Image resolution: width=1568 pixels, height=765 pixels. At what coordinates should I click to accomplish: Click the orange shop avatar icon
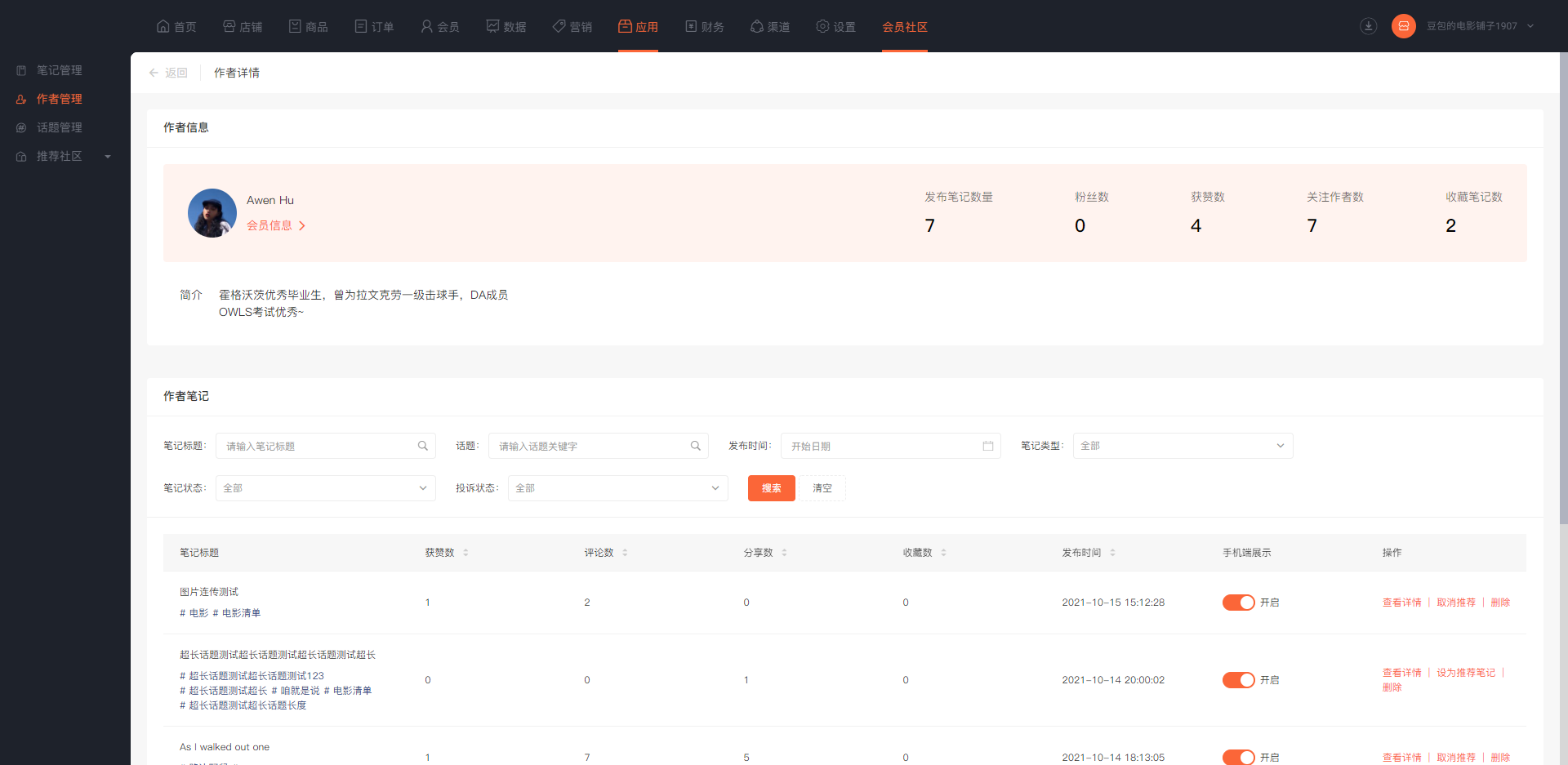[1404, 26]
